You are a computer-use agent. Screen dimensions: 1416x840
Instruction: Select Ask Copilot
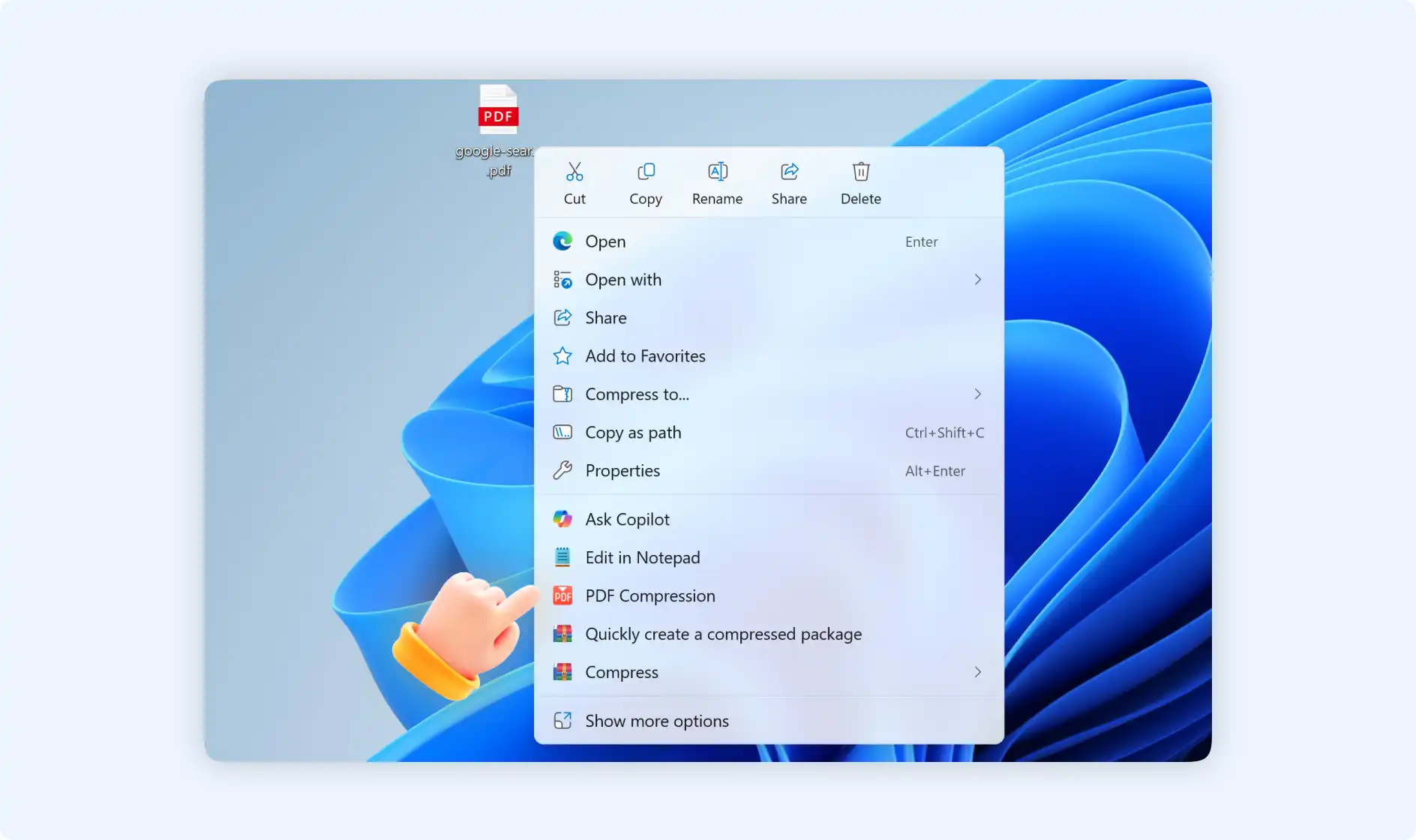tap(769, 519)
